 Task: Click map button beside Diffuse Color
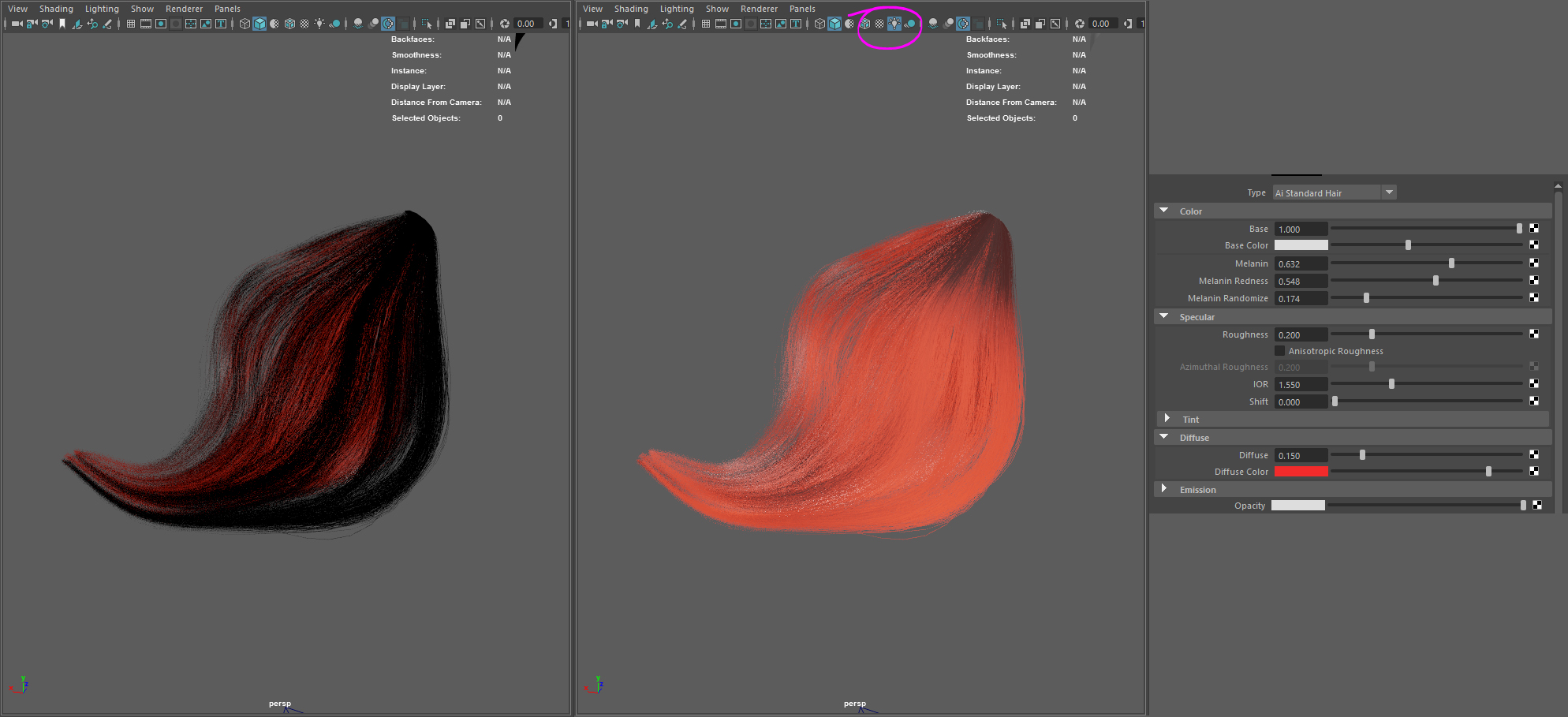(x=1534, y=472)
